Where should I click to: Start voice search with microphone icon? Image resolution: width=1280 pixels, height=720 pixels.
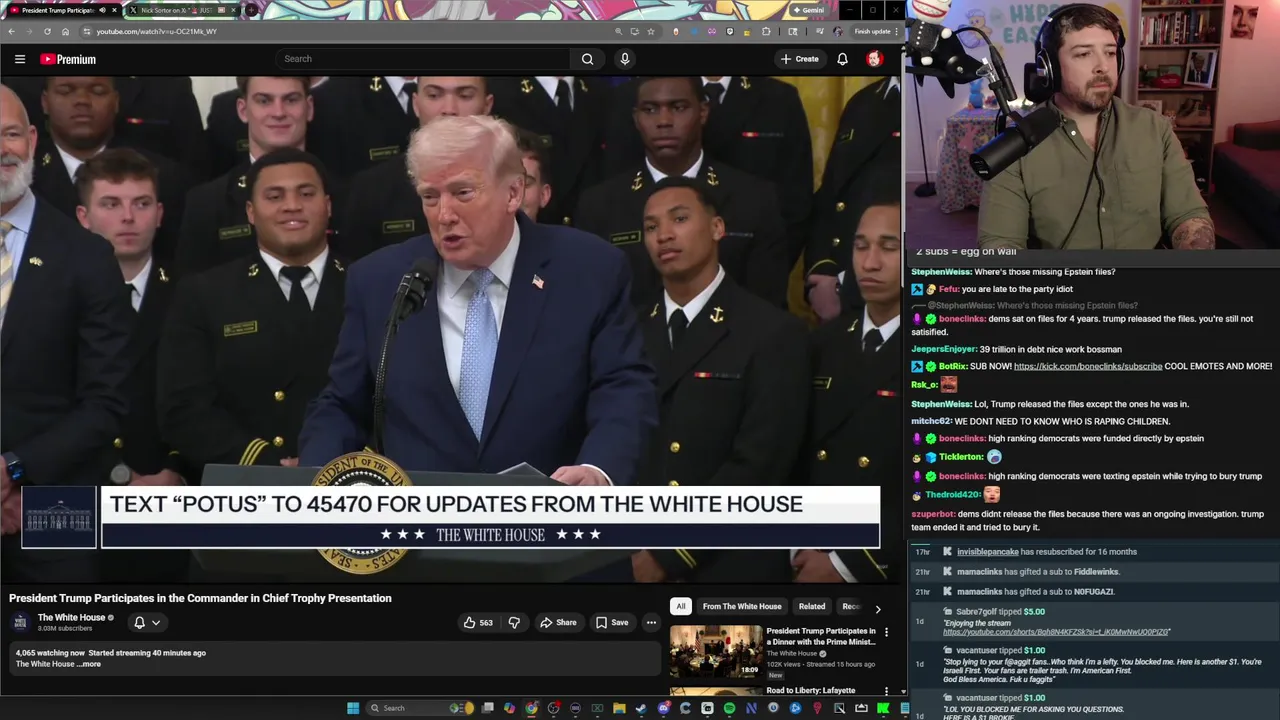[x=625, y=59]
